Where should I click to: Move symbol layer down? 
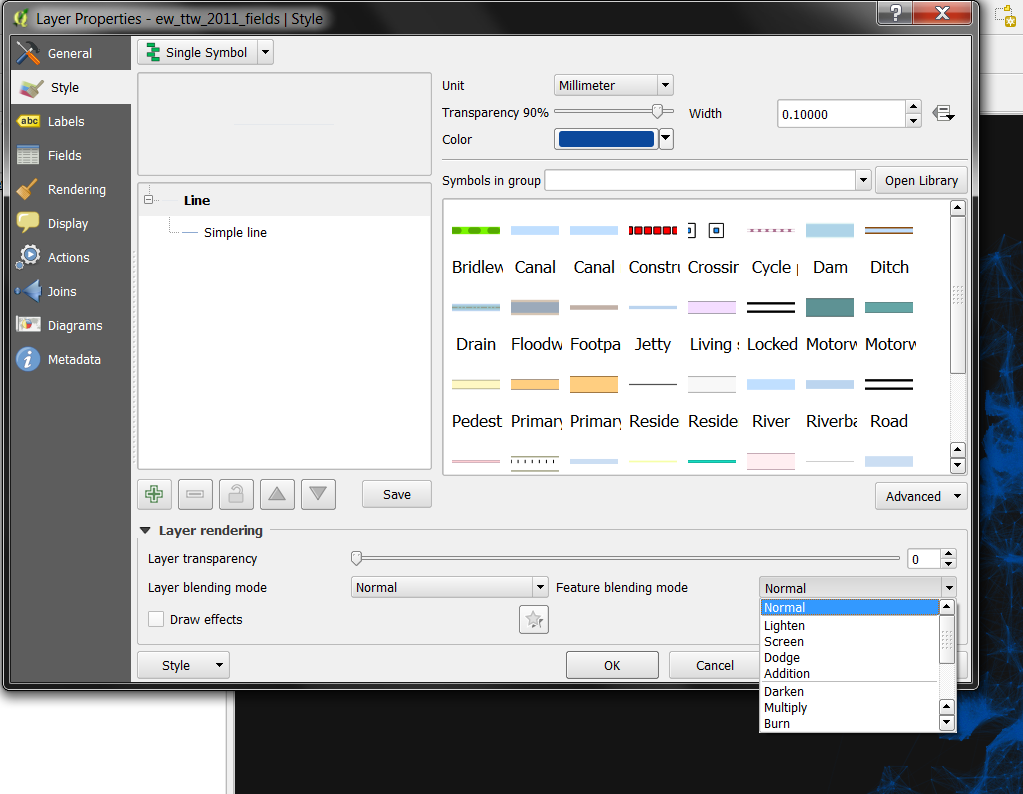318,495
